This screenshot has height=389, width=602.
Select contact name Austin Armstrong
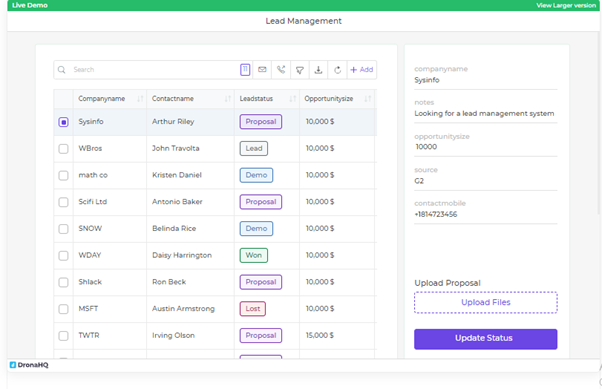click(184, 309)
